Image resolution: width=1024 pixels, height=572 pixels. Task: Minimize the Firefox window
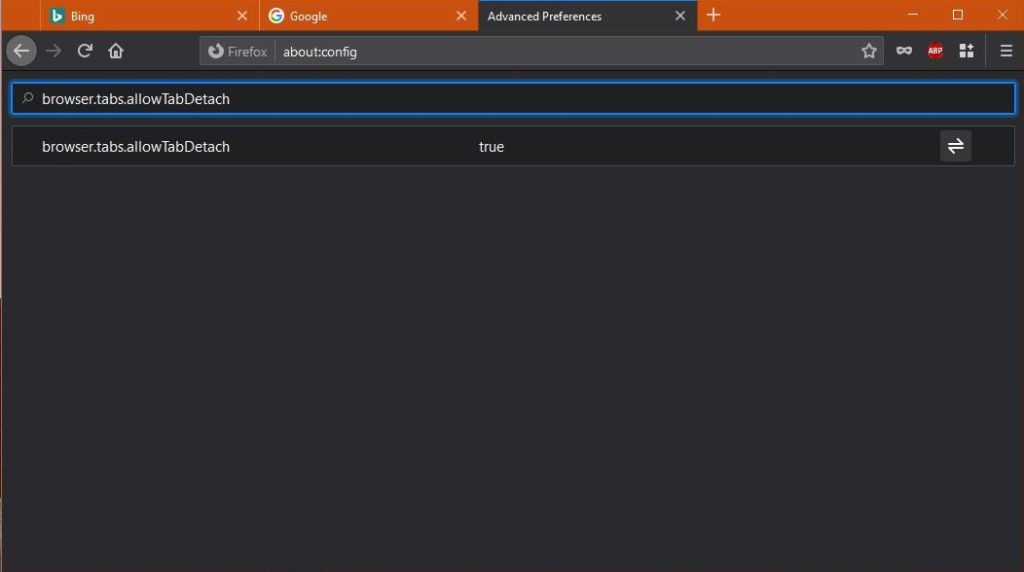(913, 14)
